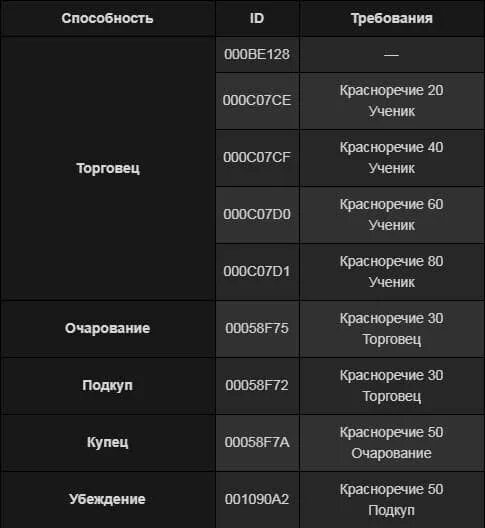The height and width of the screenshot is (528, 485).
Task: Click the ID column header
Action: coord(257,18)
